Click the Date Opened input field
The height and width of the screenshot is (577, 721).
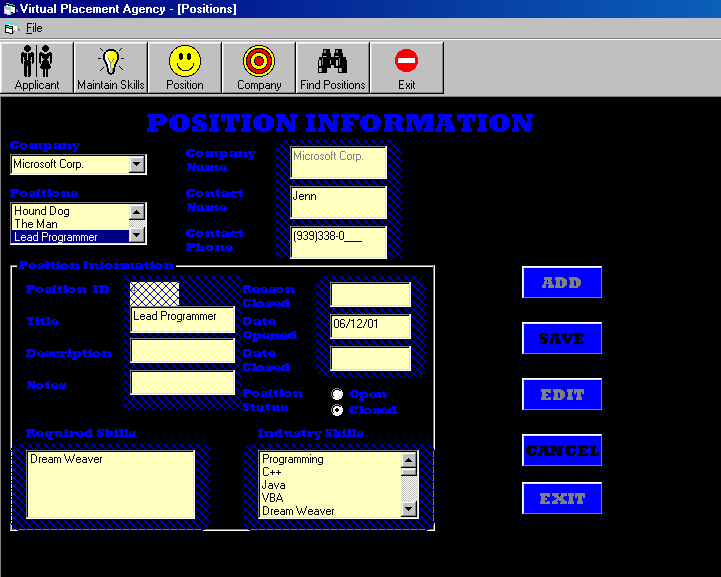(x=370, y=326)
